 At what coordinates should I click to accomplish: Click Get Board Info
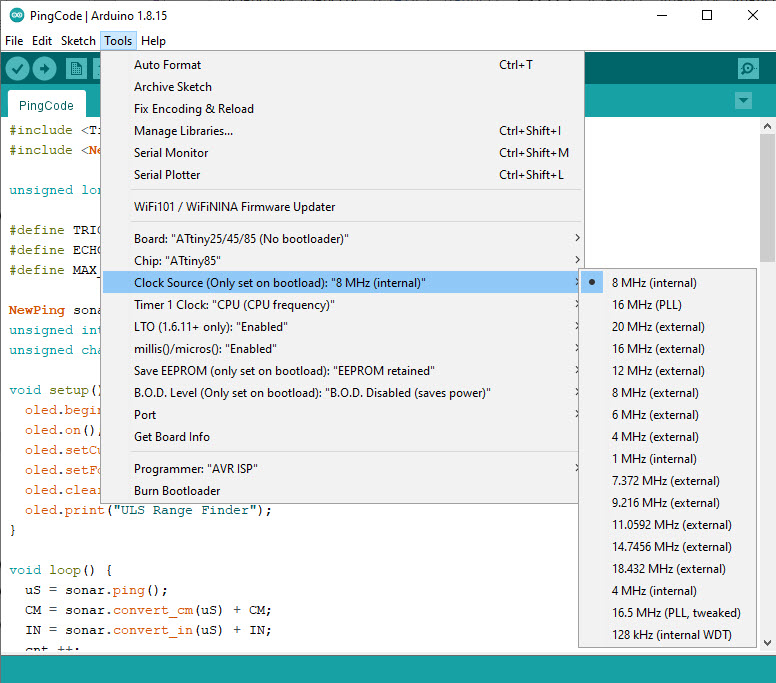pyautogui.click(x=172, y=437)
